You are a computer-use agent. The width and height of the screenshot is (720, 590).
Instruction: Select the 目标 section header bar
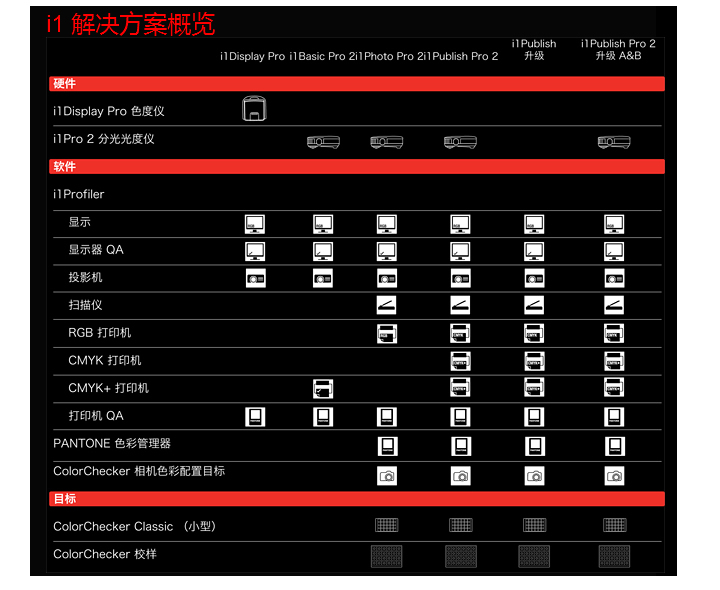coord(356,498)
